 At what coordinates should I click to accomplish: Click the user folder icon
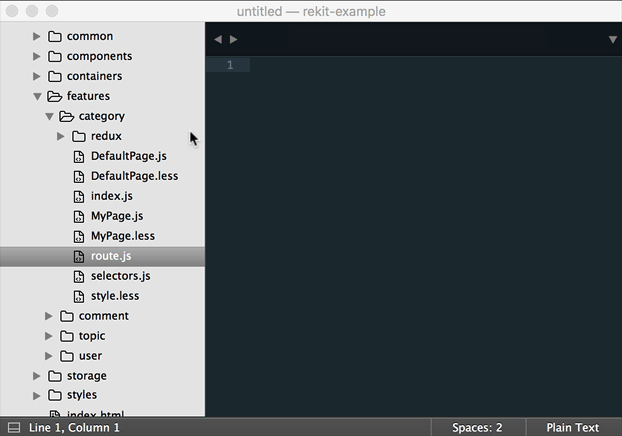point(67,356)
